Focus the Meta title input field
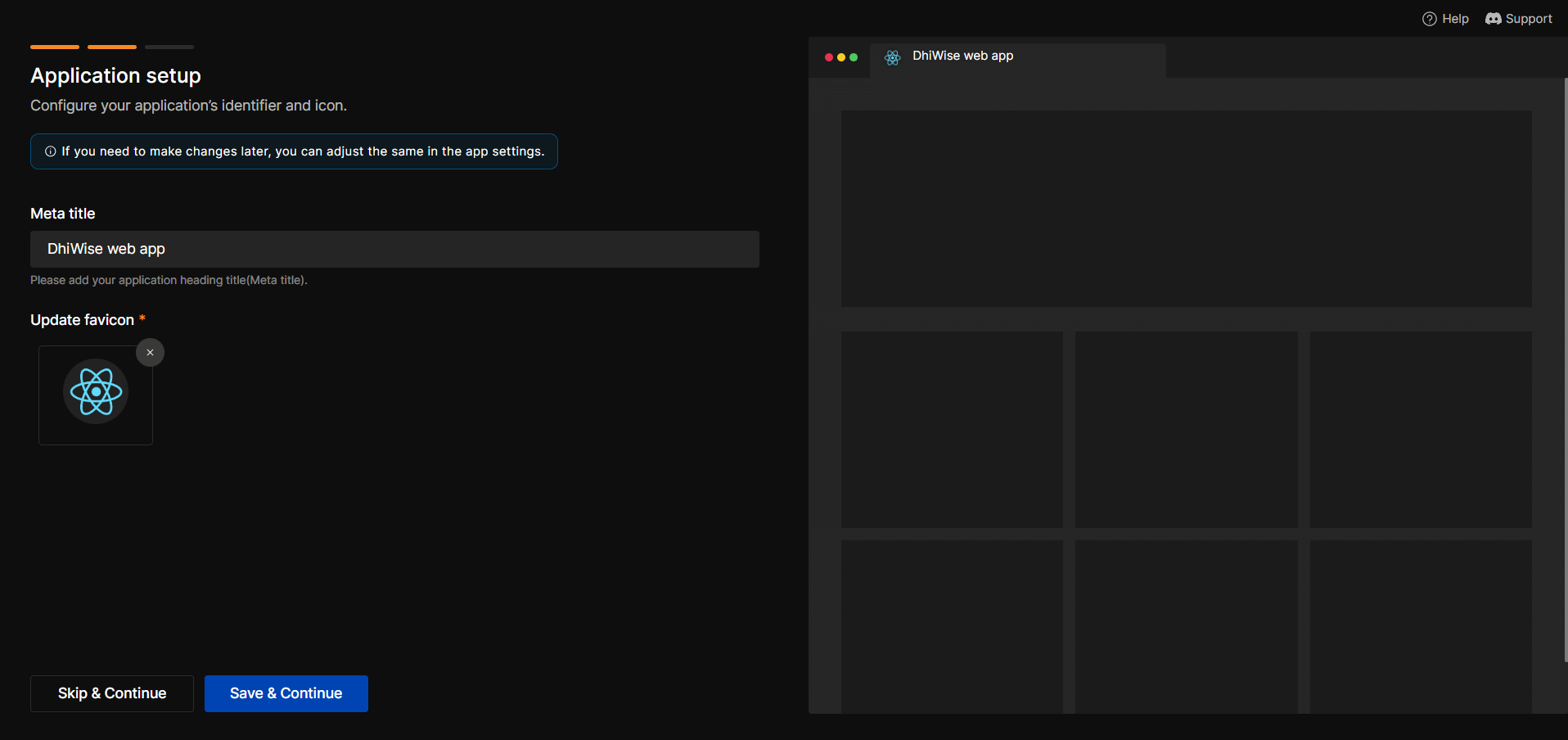Screen dimensions: 1568x740 point(394,249)
